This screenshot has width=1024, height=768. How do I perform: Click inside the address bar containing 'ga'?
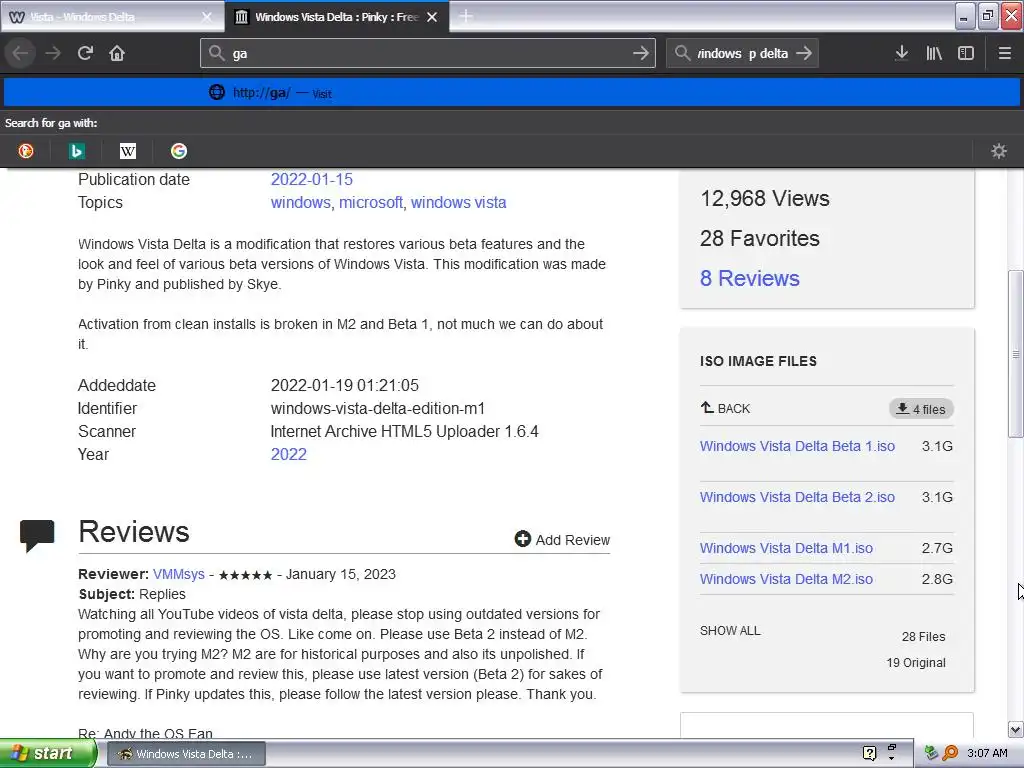(428, 53)
